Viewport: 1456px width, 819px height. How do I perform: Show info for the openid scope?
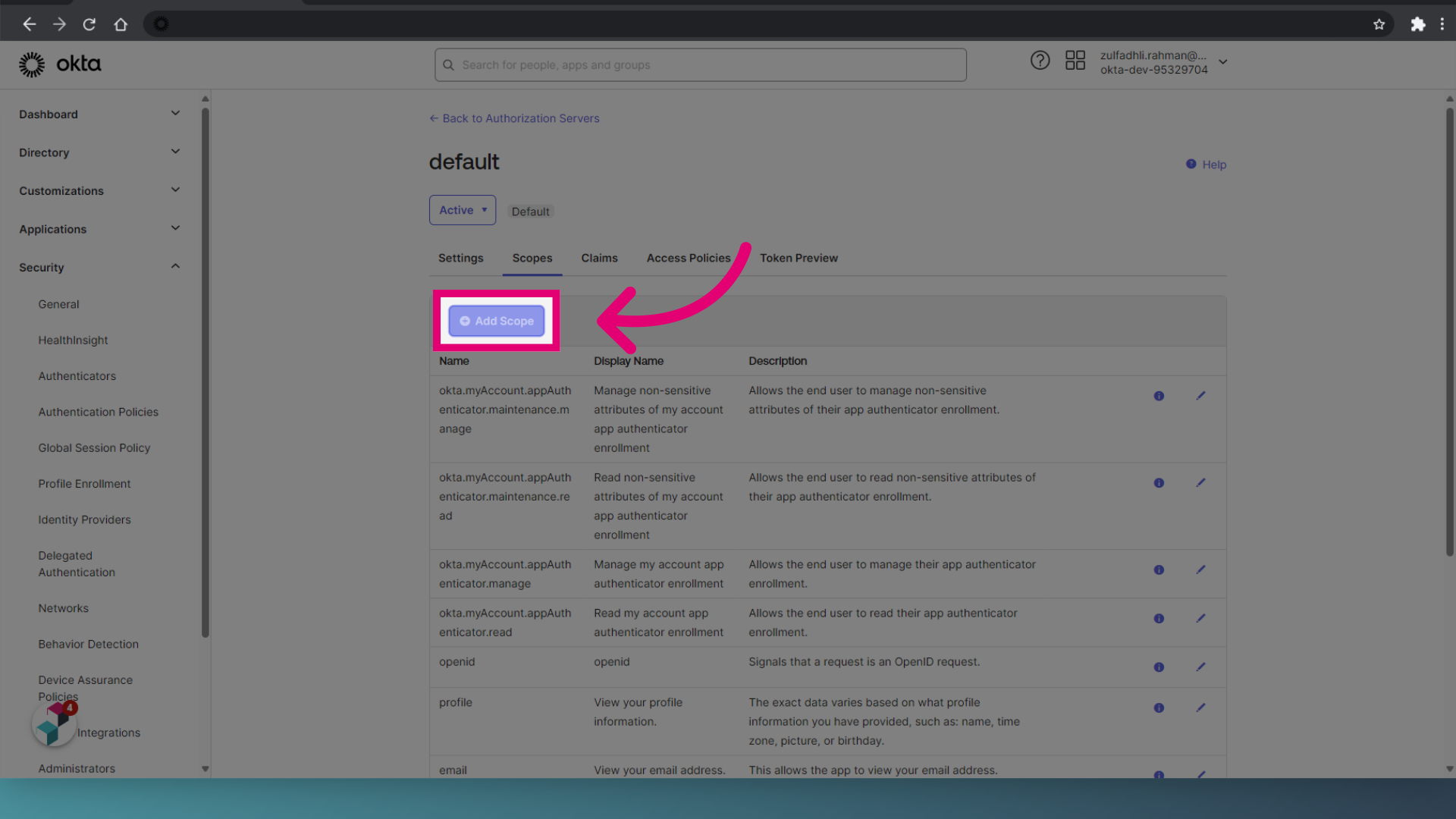1159,667
